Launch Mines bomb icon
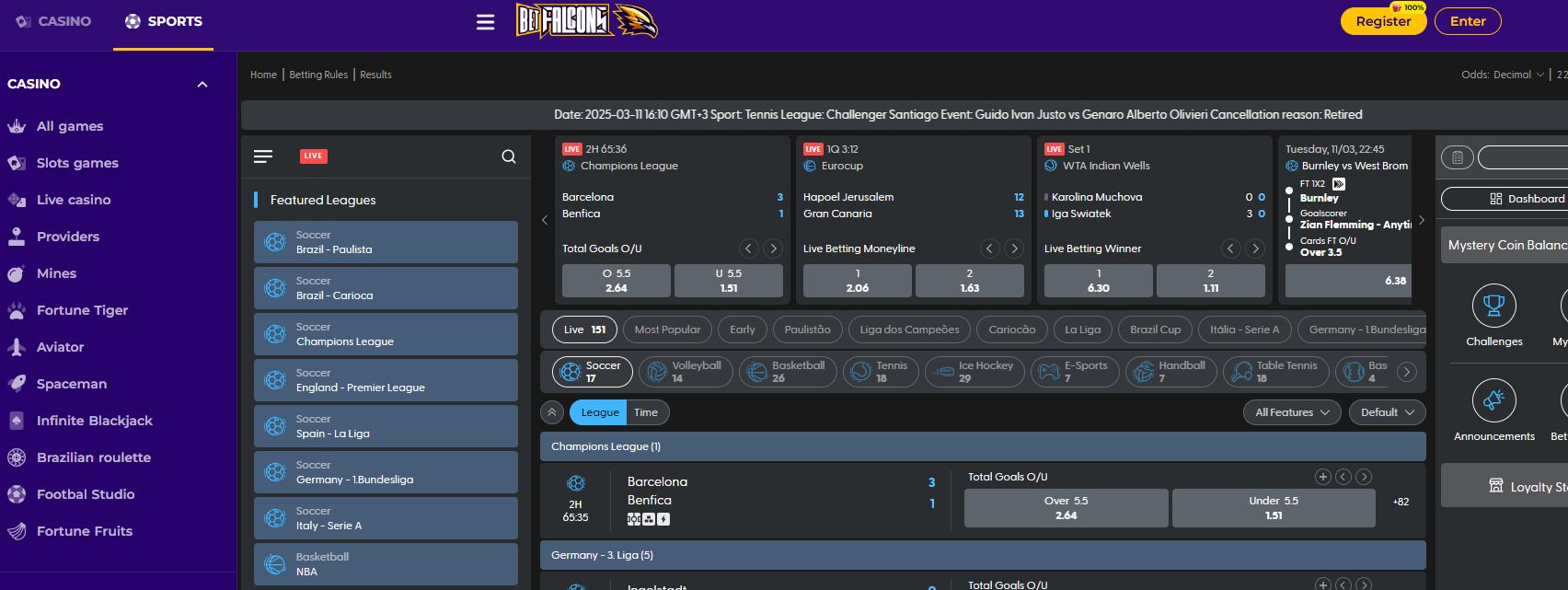 point(17,273)
